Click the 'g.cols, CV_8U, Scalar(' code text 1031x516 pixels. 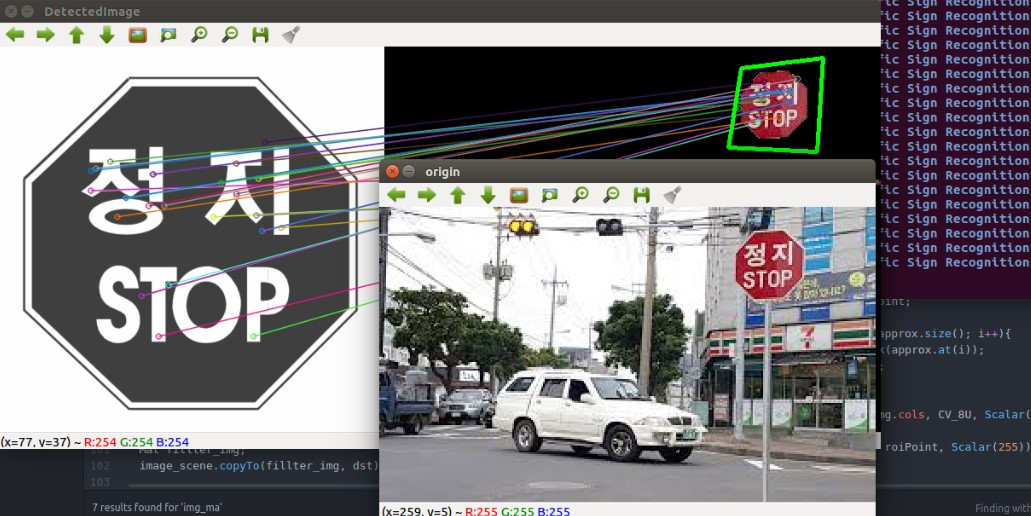[956, 415]
